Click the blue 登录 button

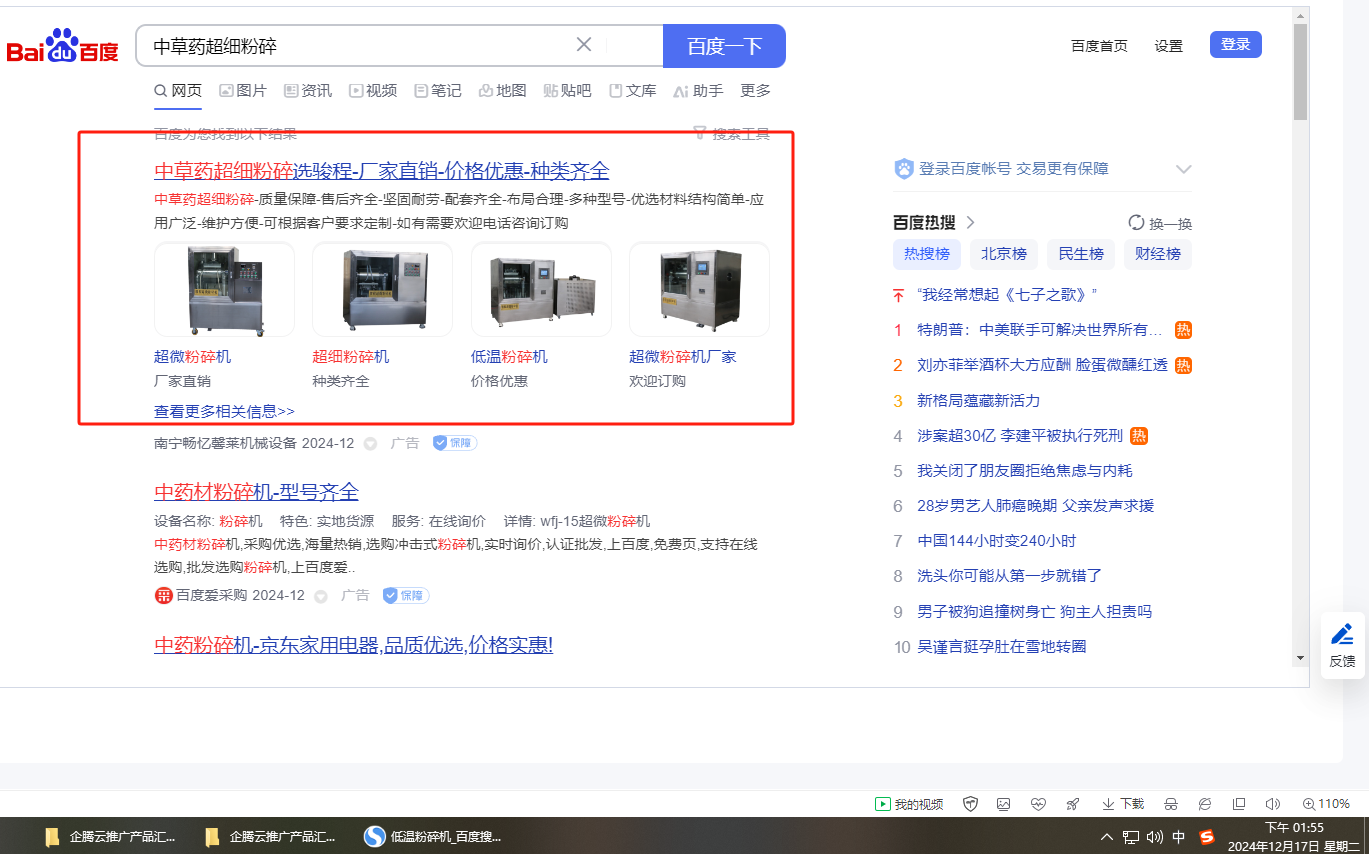[x=1236, y=44]
